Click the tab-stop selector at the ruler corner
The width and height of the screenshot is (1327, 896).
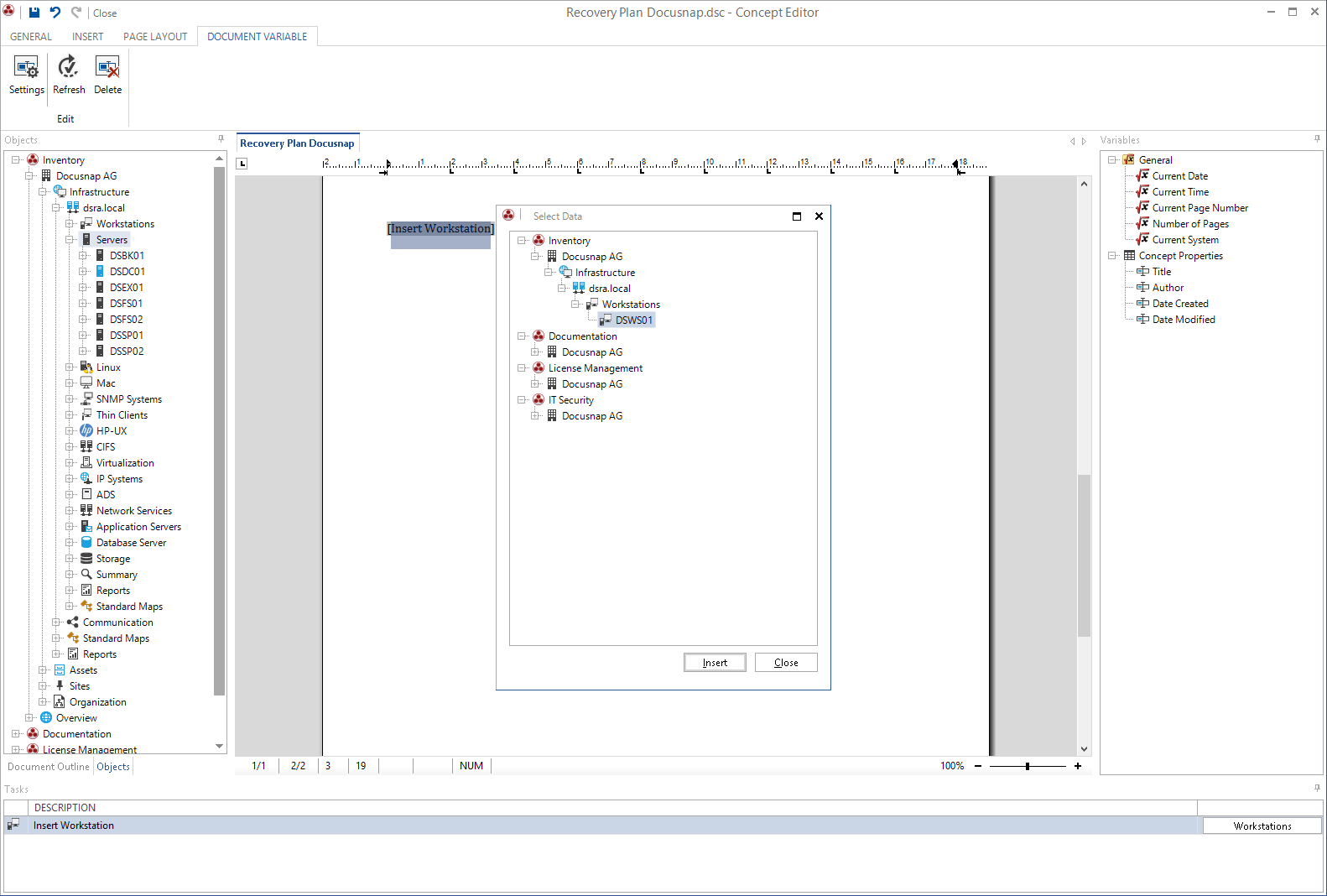(x=242, y=164)
